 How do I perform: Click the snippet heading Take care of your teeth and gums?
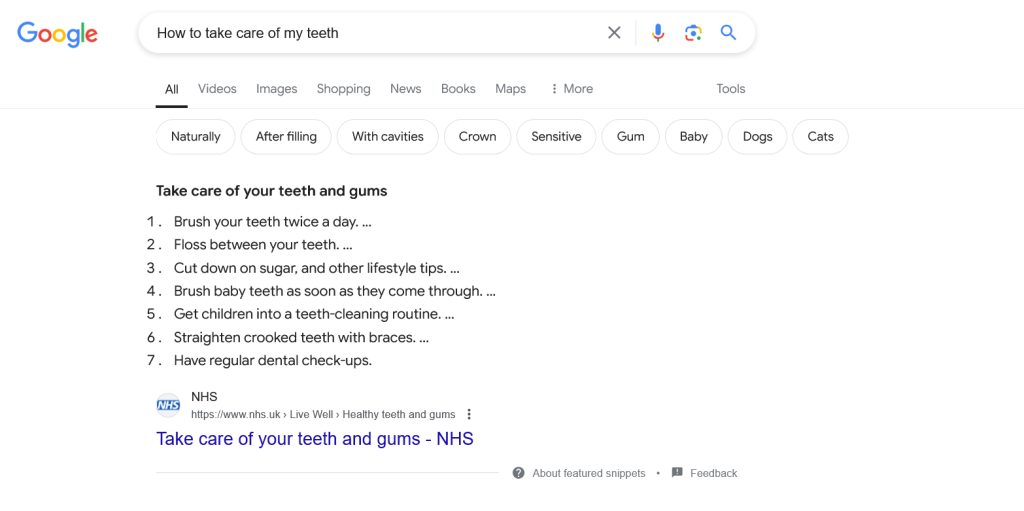272,191
